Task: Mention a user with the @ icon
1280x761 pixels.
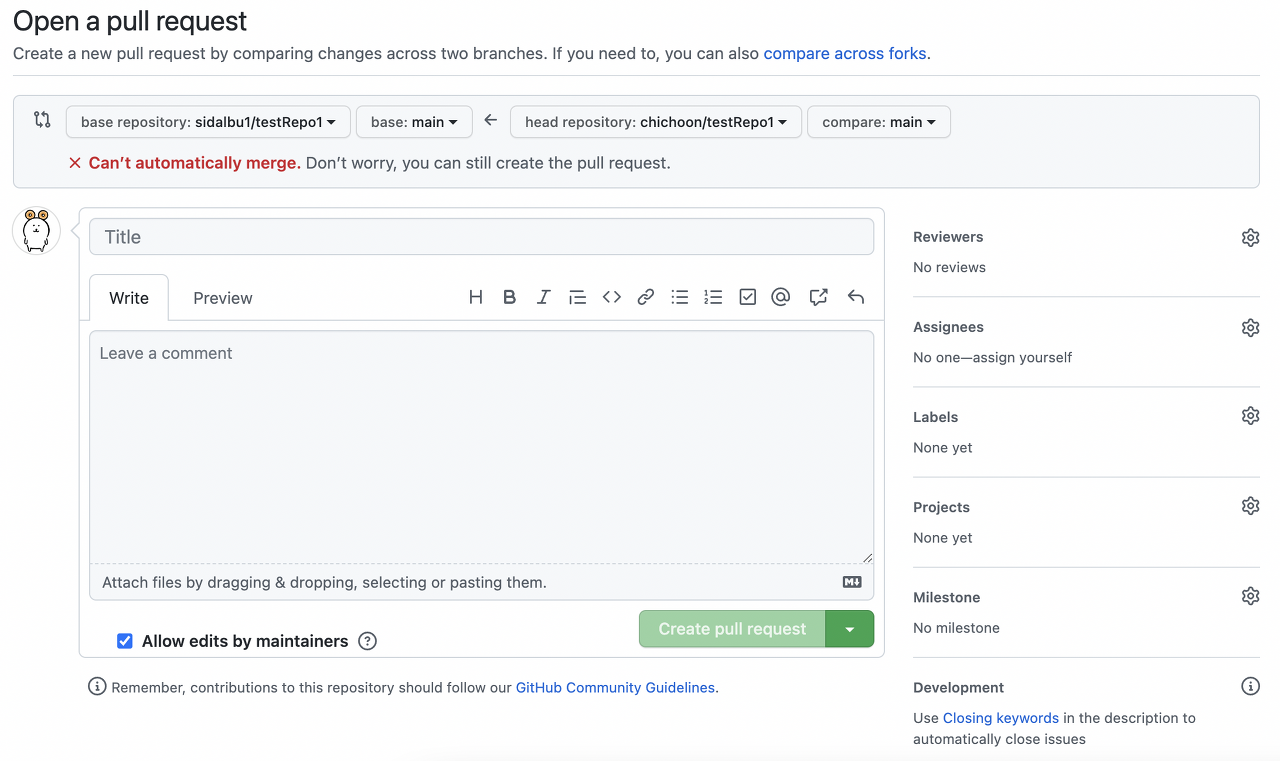Action: (781, 297)
